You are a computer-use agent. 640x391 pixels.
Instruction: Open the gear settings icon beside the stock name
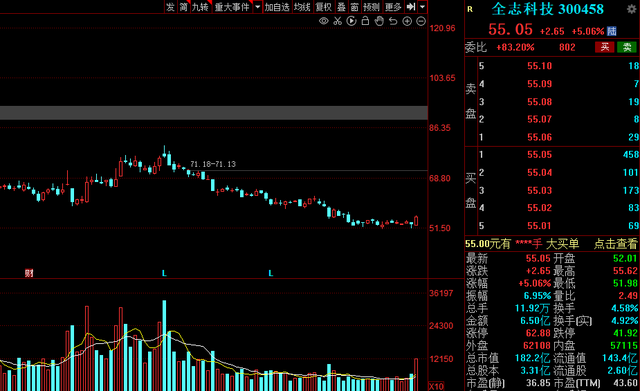[631, 9]
